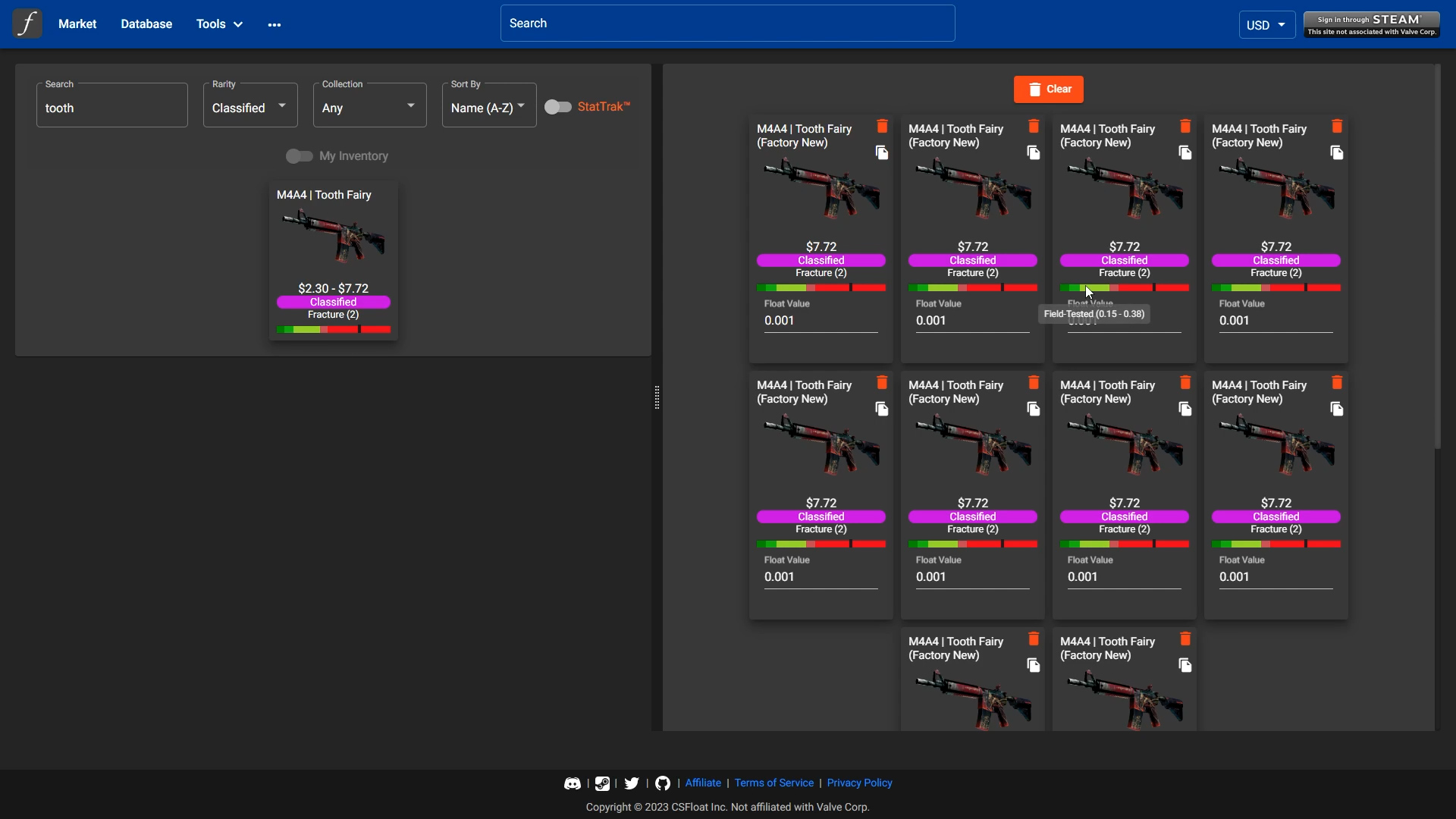Click the CSFloat logo icon
Image resolution: width=1456 pixels, height=819 pixels.
27,24
